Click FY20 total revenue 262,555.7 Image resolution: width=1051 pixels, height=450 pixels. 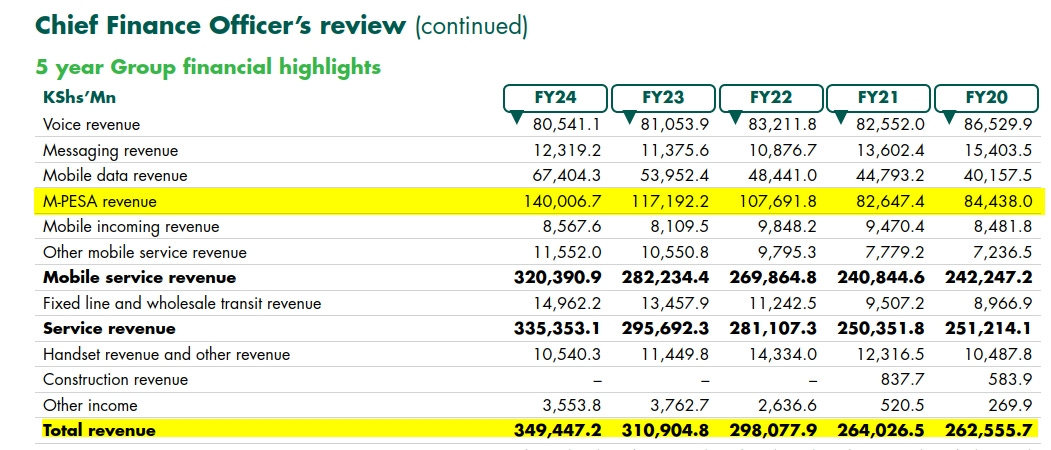coord(989,431)
